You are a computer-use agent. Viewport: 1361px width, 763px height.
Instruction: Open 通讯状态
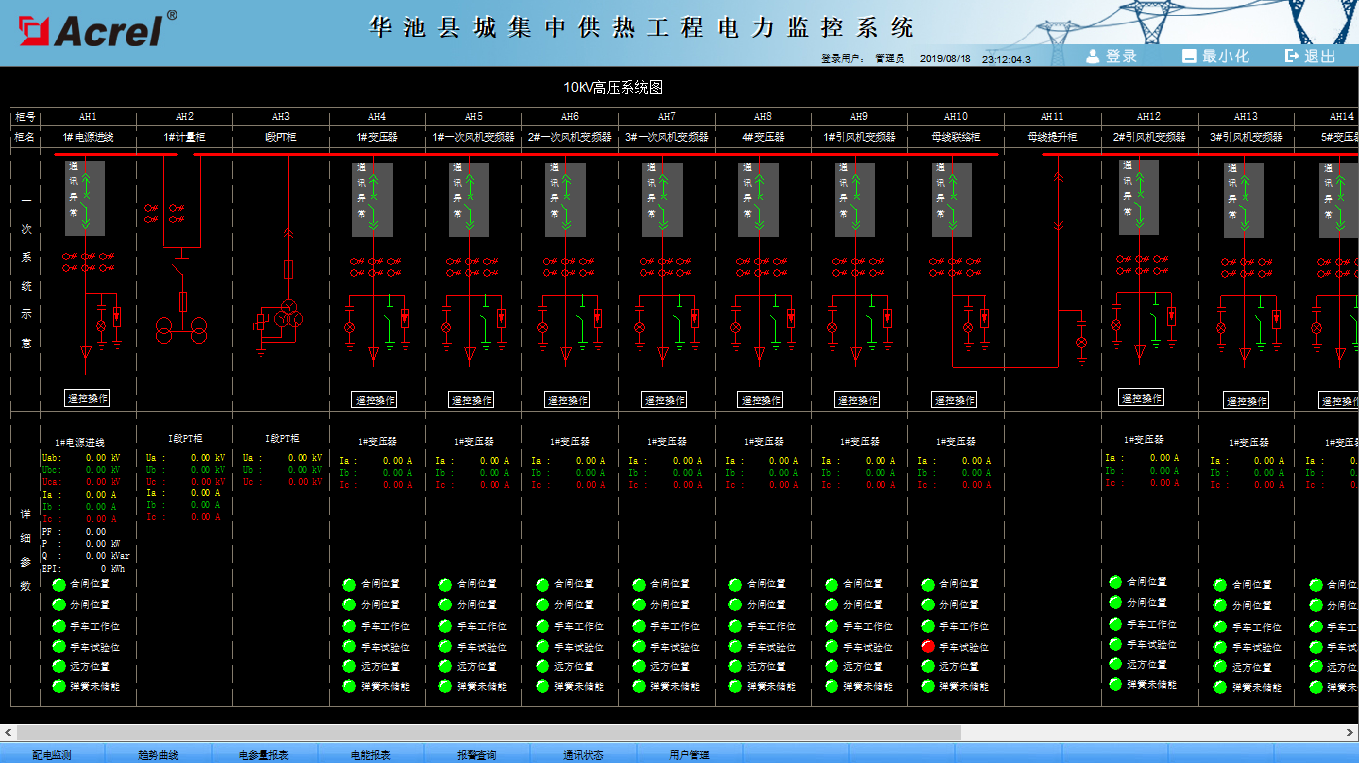click(583, 754)
